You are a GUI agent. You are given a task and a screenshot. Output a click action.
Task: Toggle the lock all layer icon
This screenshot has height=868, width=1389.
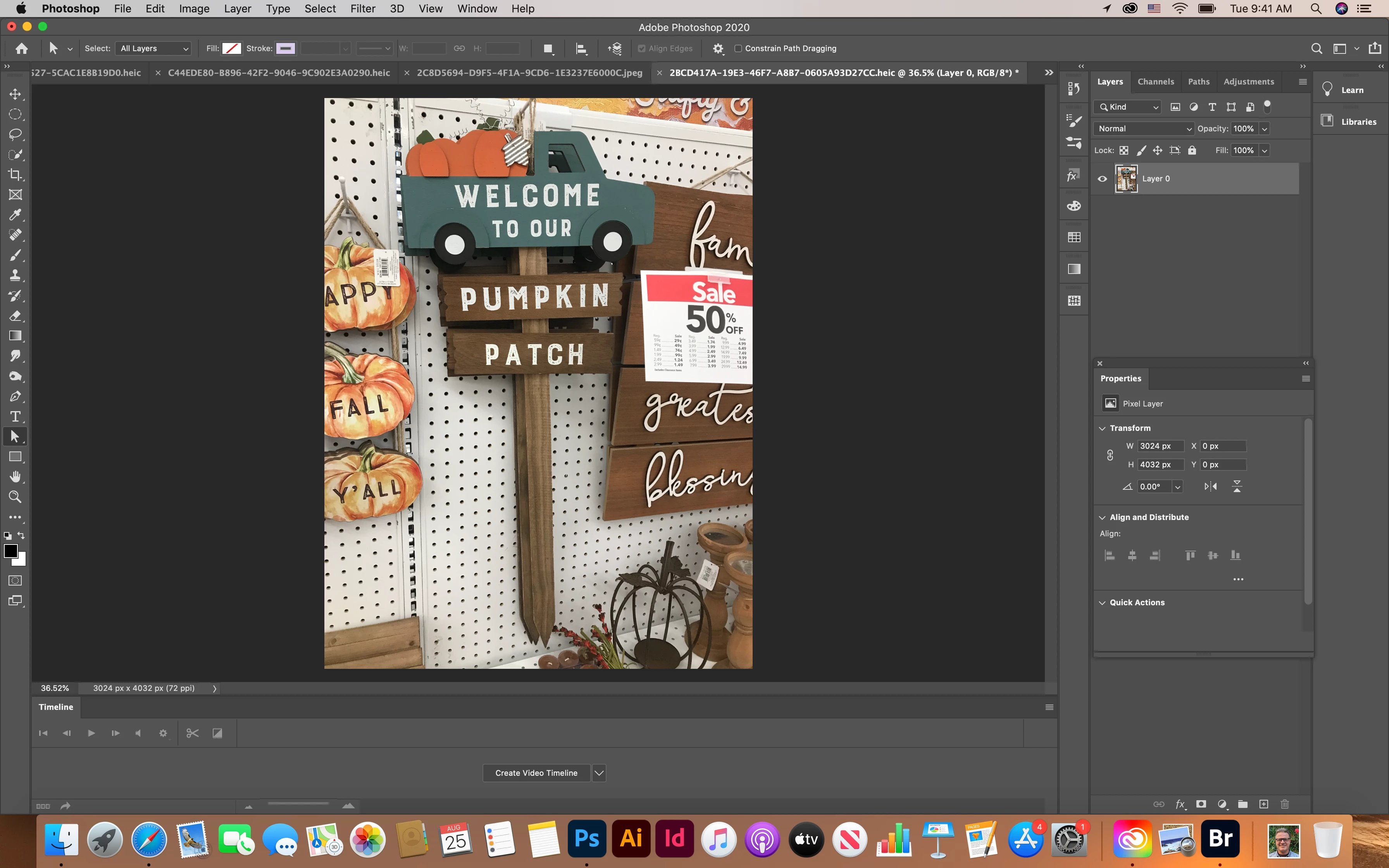point(1192,150)
